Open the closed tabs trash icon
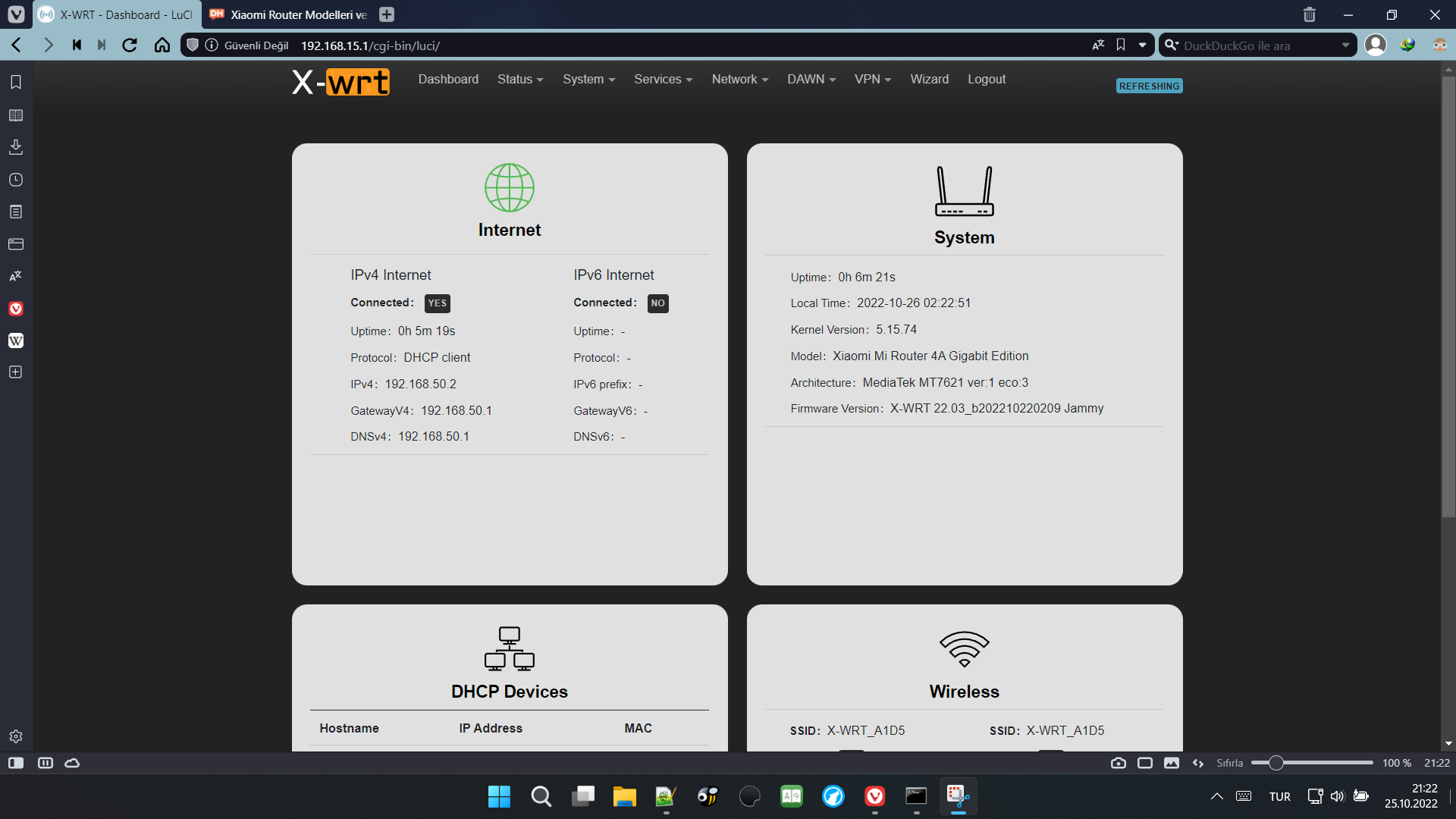This screenshot has width=1456, height=819. point(1309,14)
